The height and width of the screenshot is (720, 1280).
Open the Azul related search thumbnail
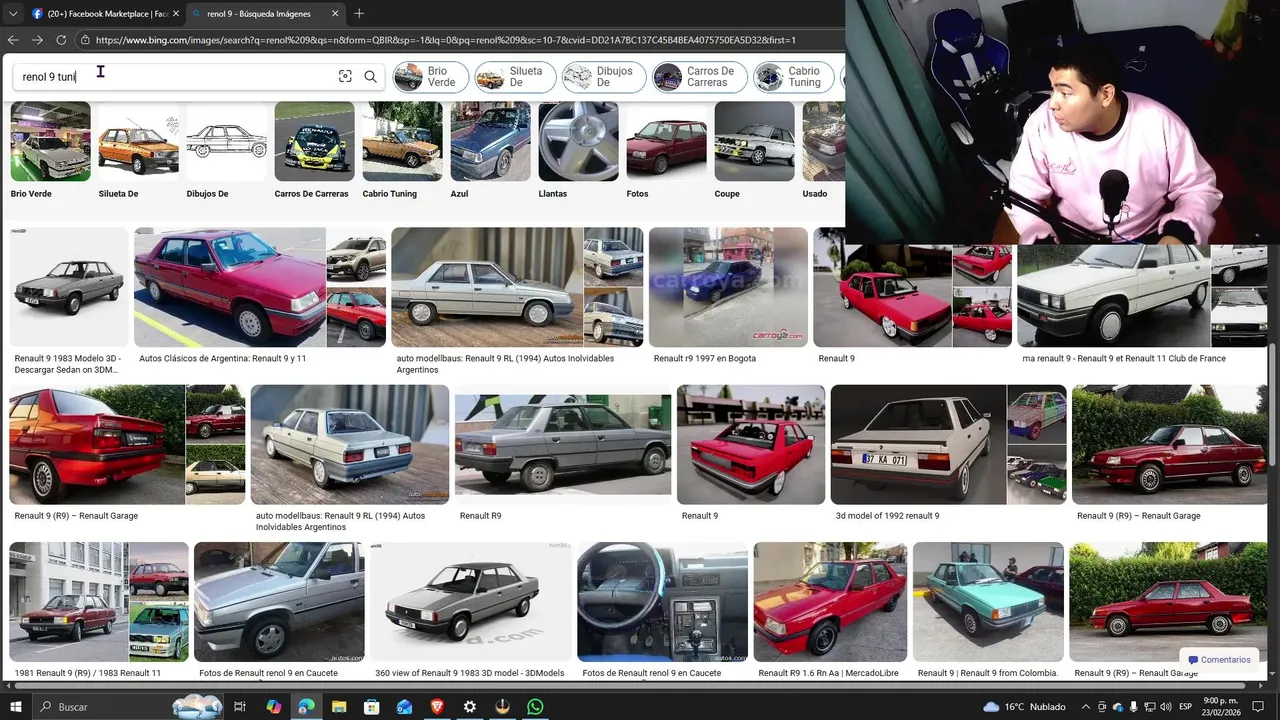490,141
